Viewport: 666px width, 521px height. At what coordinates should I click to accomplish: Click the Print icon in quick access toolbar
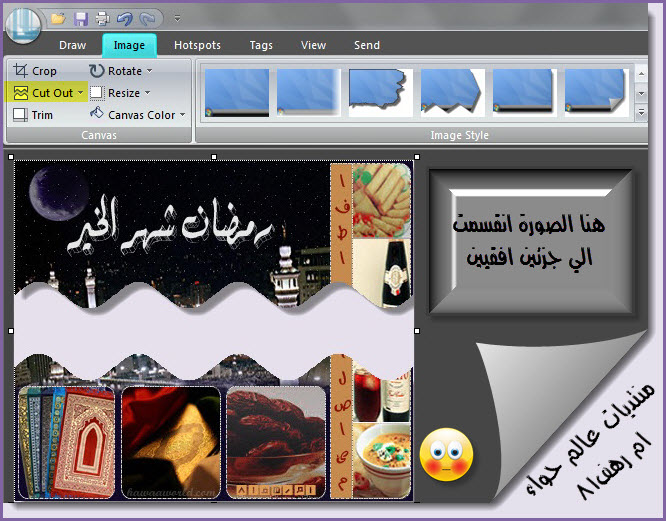(102, 18)
